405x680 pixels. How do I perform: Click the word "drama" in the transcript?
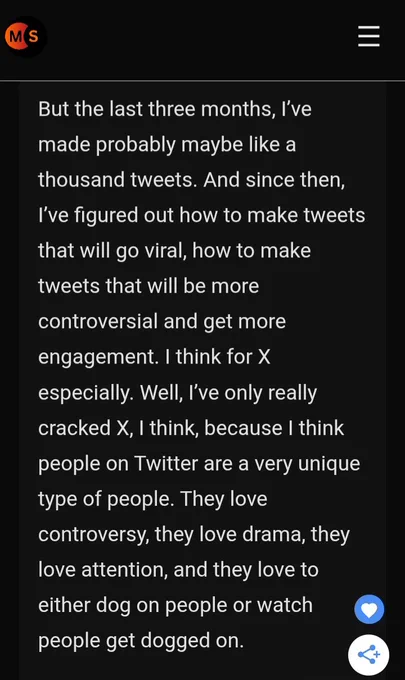click(272, 534)
